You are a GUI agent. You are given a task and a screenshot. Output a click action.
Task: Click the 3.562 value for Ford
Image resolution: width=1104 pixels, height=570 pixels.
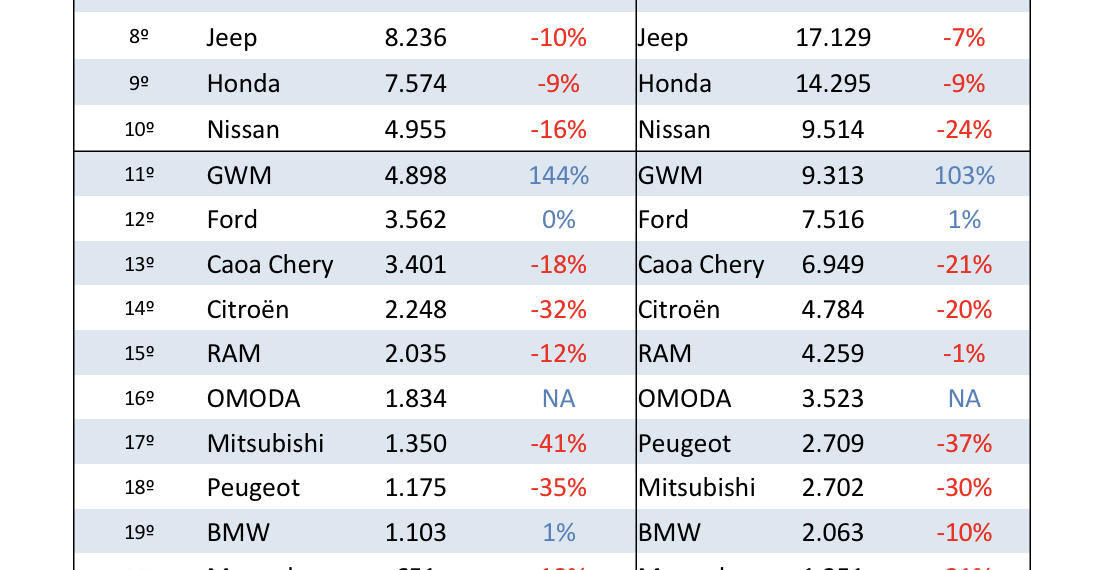click(x=415, y=220)
